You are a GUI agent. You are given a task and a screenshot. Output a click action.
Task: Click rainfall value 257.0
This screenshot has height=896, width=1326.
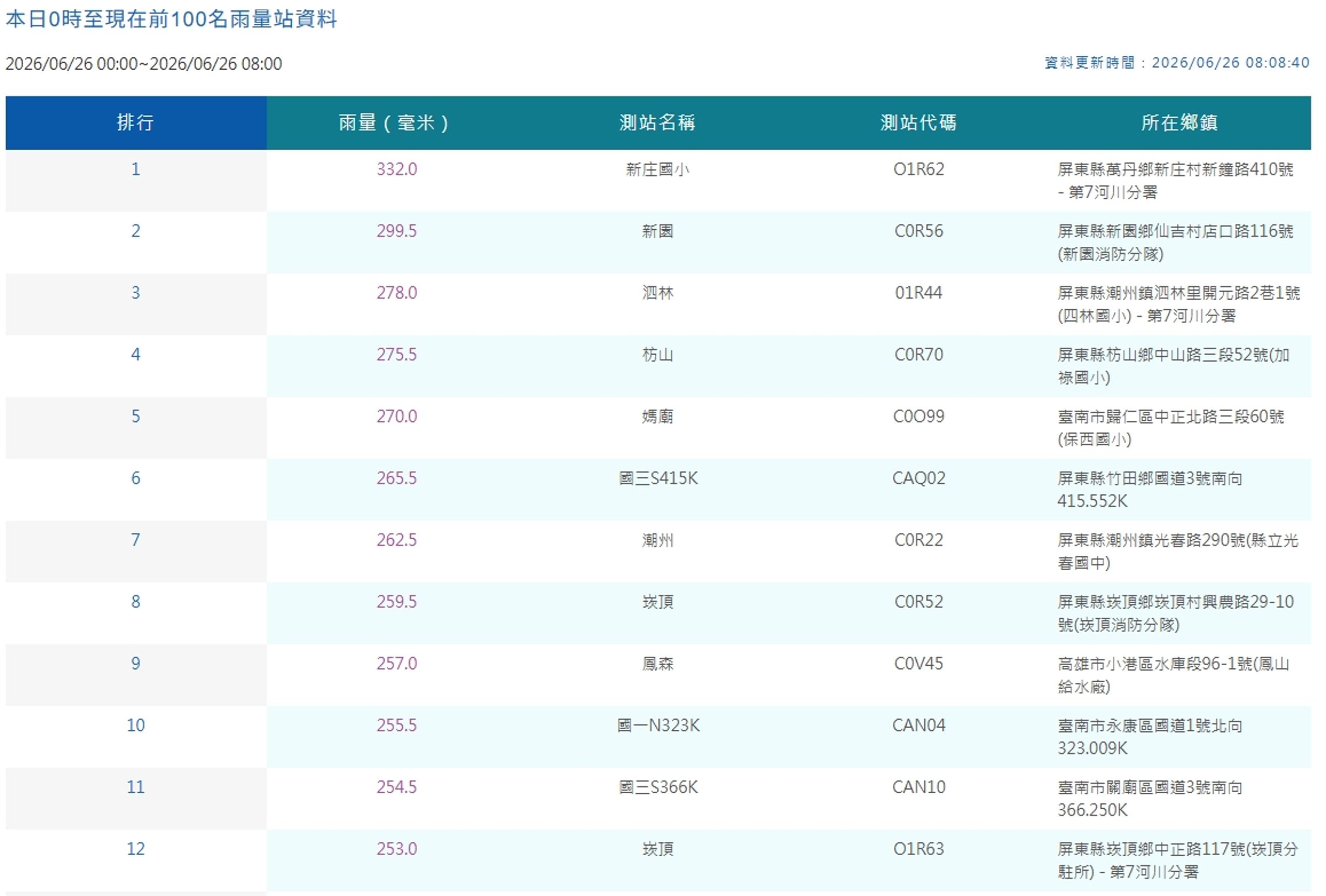397,663
